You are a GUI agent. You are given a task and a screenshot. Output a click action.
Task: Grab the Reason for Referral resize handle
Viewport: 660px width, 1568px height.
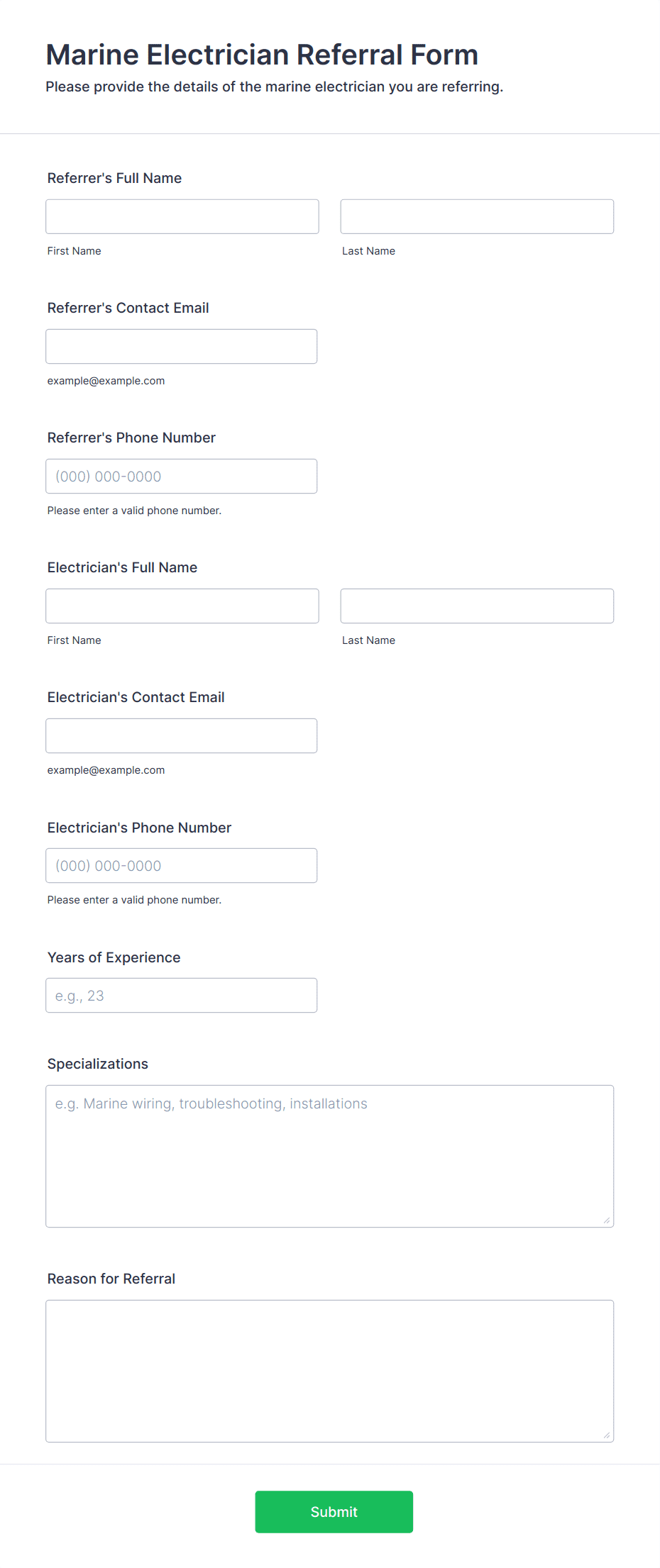607,1435
